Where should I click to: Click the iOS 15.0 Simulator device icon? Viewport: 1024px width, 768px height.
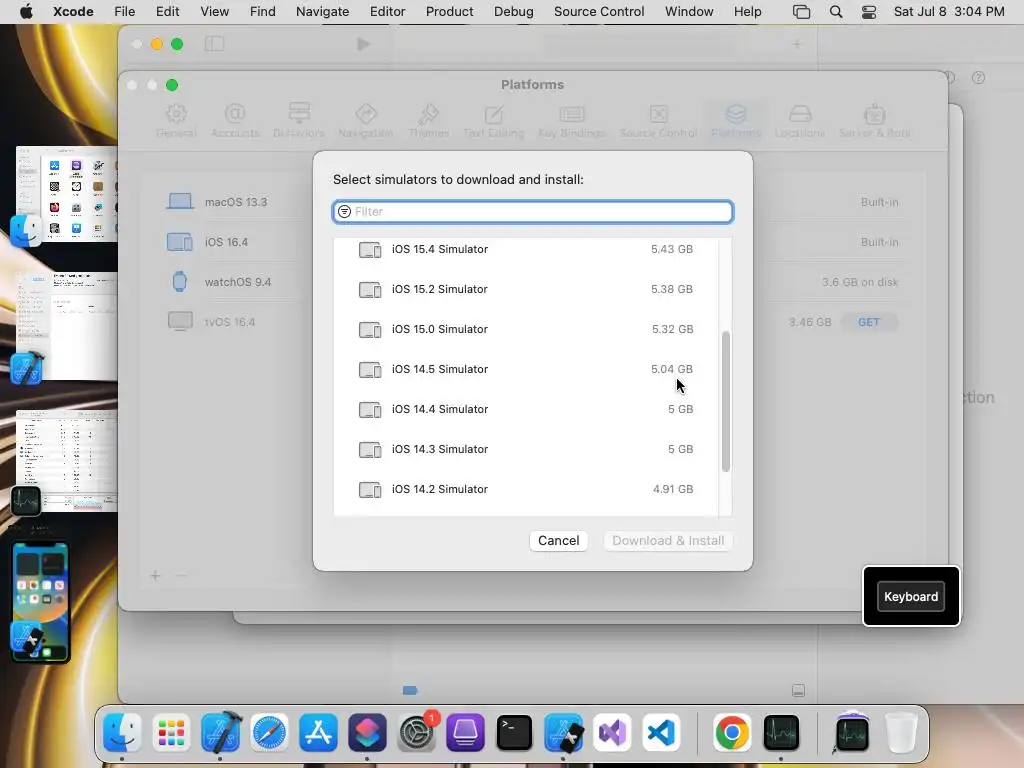370,329
